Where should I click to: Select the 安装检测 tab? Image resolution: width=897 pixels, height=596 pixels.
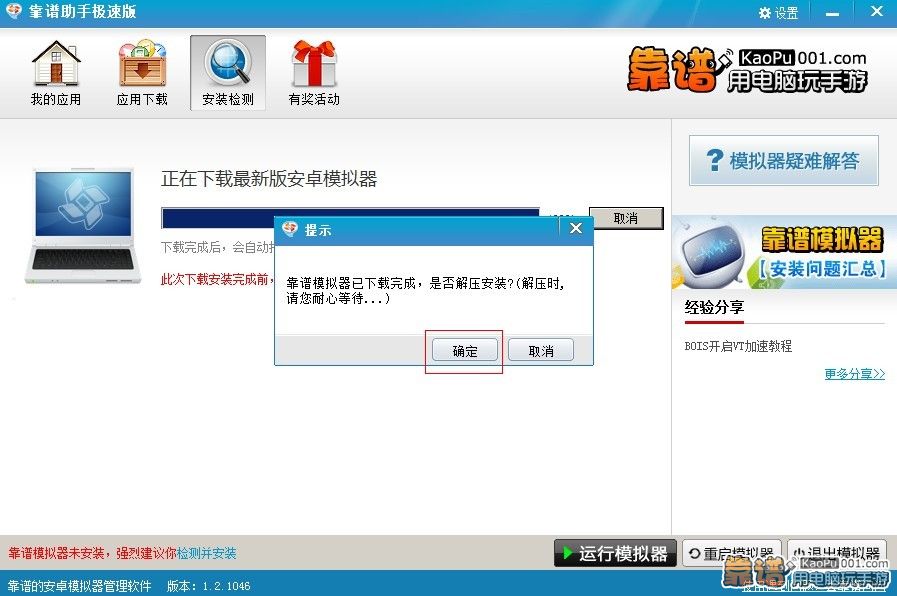coord(228,73)
